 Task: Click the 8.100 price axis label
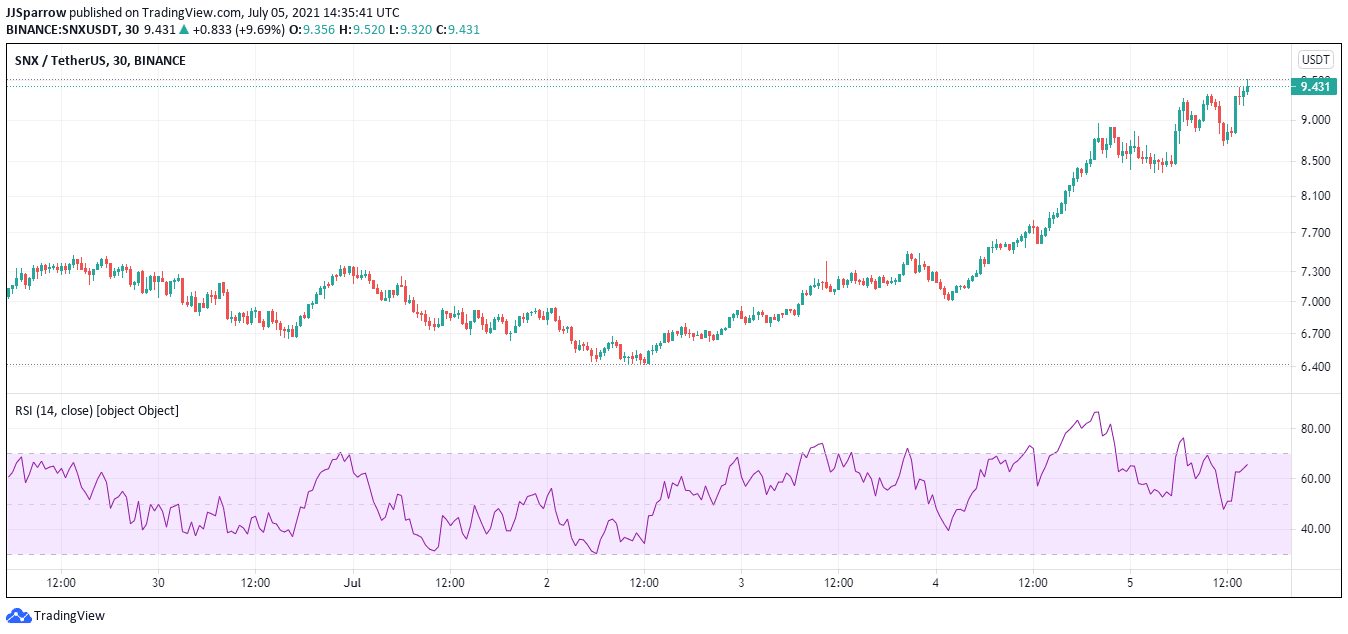point(1314,196)
